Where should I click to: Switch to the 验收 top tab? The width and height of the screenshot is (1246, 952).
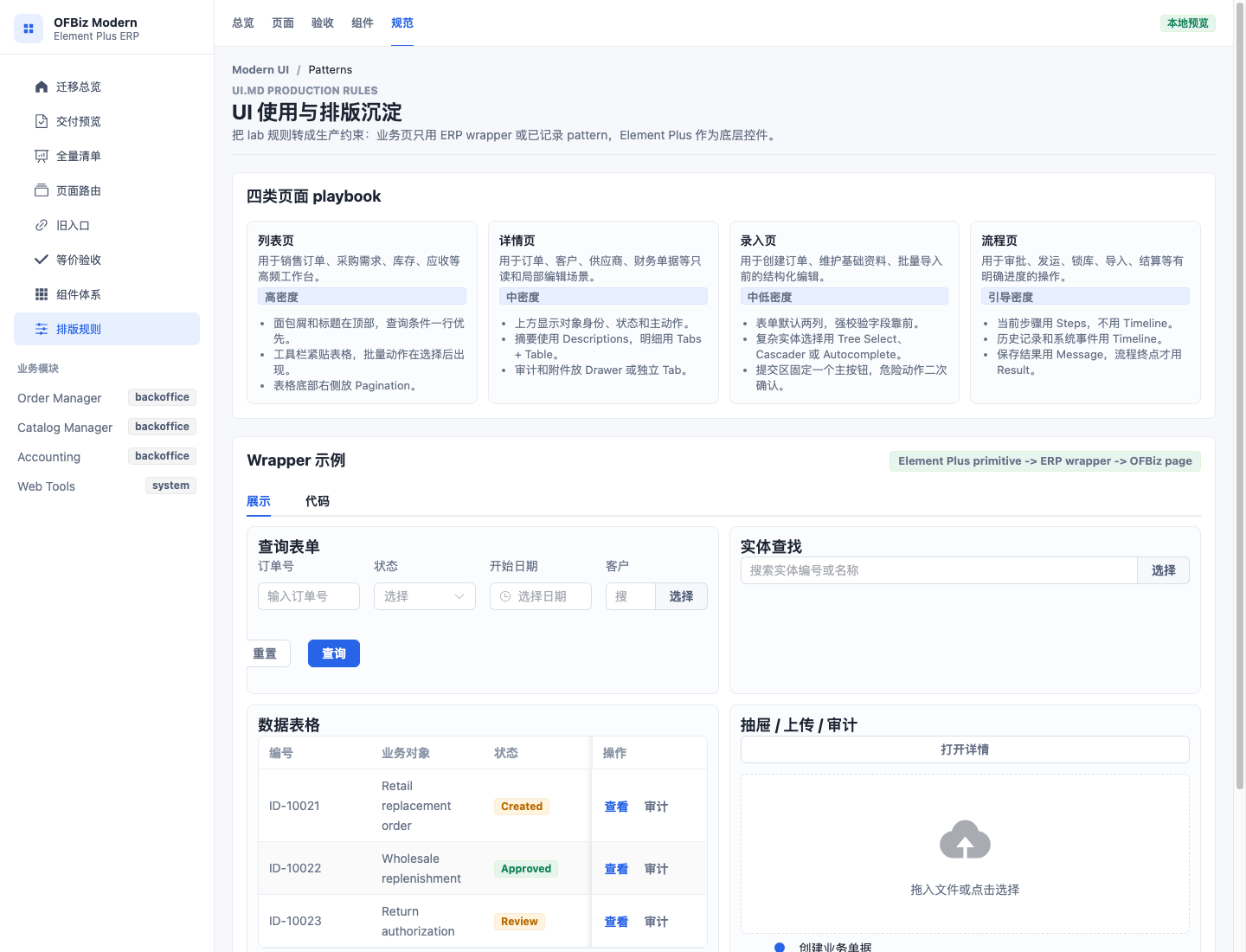[323, 23]
